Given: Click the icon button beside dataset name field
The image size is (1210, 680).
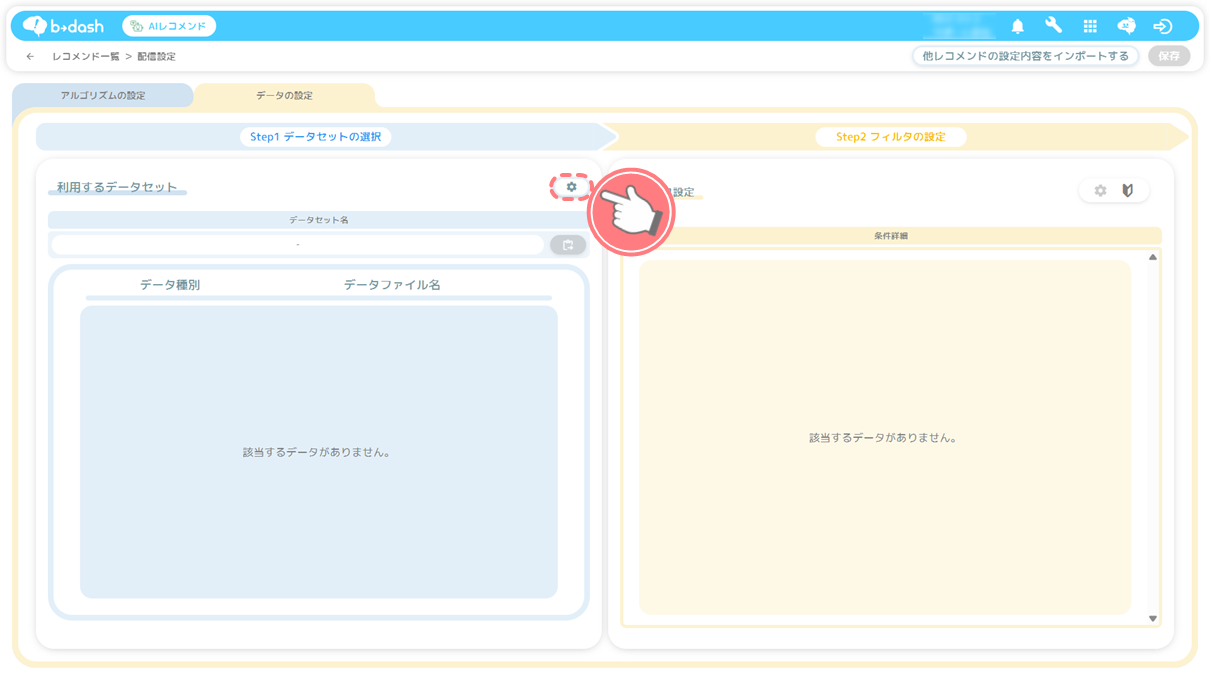Looking at the screenshot, I should [568, 245].
